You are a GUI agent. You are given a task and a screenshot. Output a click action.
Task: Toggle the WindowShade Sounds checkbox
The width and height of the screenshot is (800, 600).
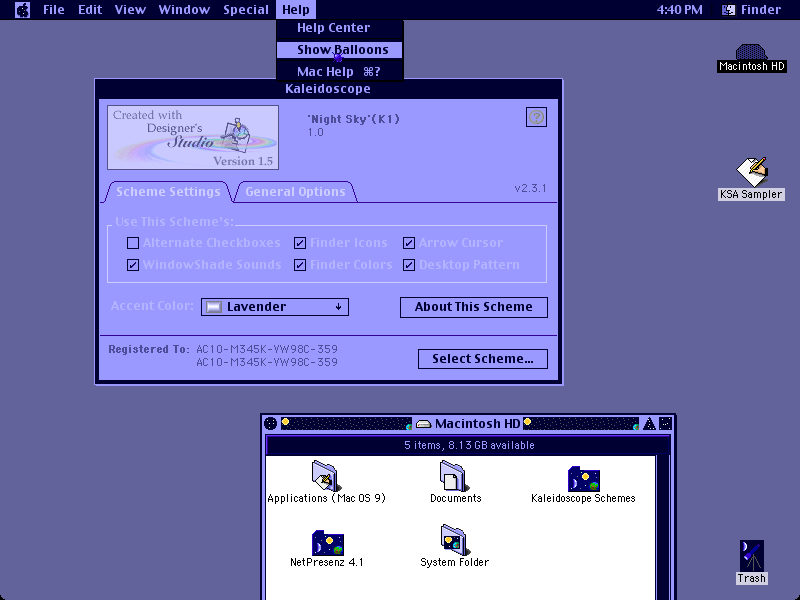[133, 265]
